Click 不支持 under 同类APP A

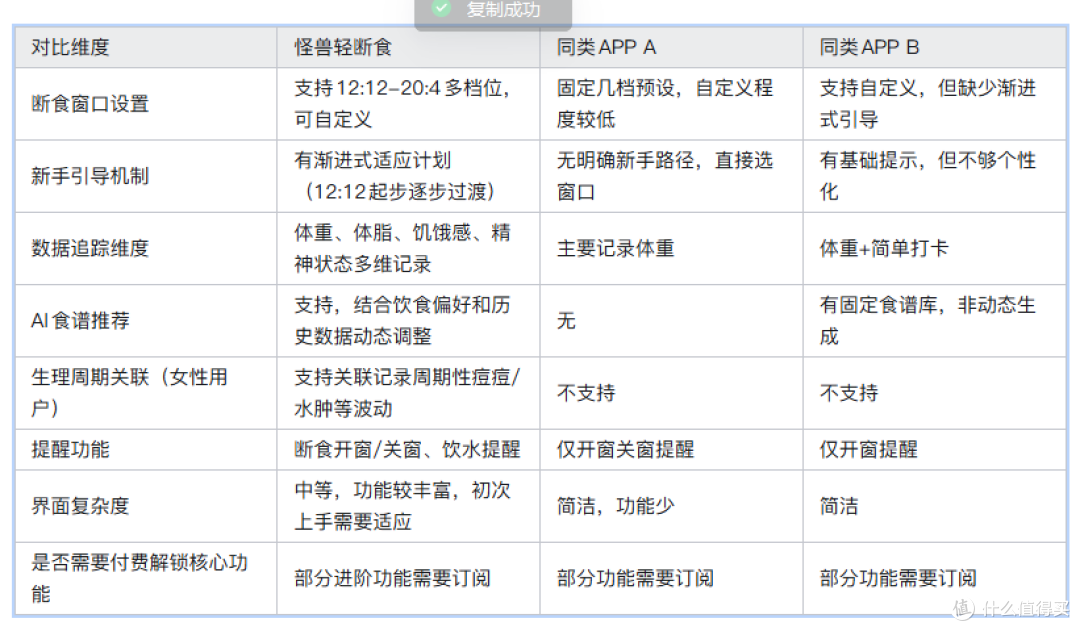[x=672, y=393]
